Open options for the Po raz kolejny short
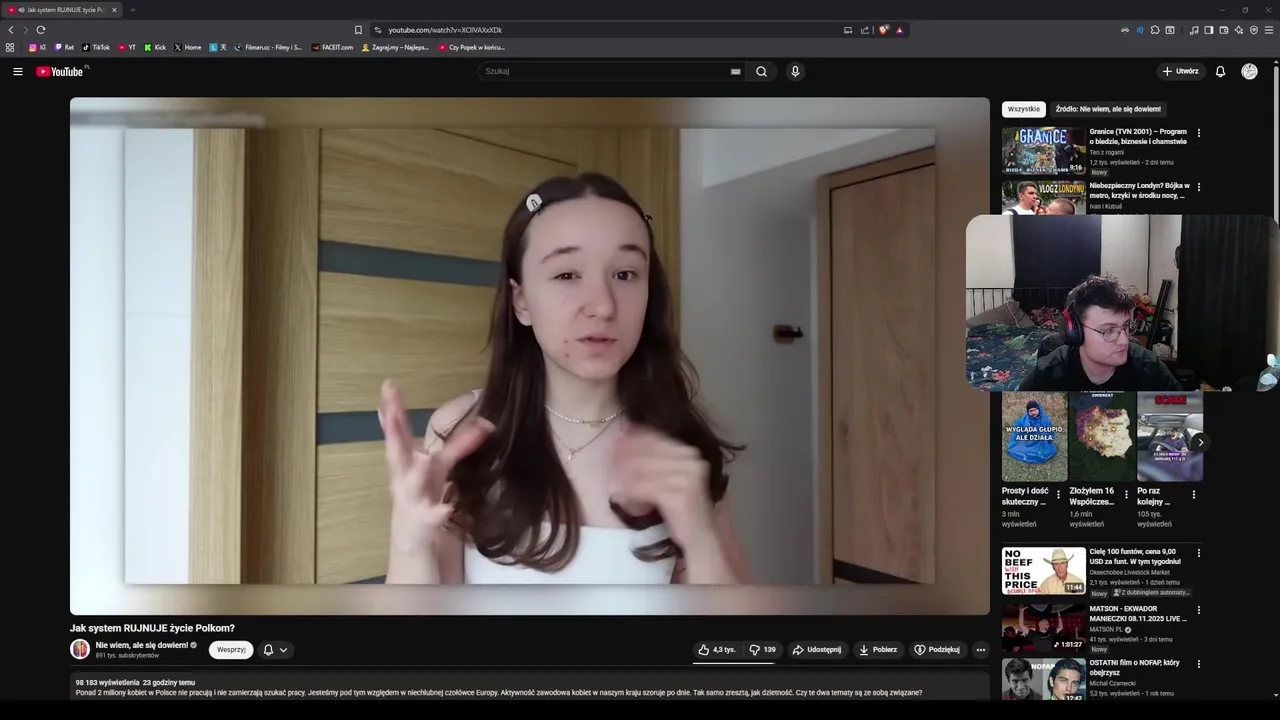 click(x=1193, y=494)
